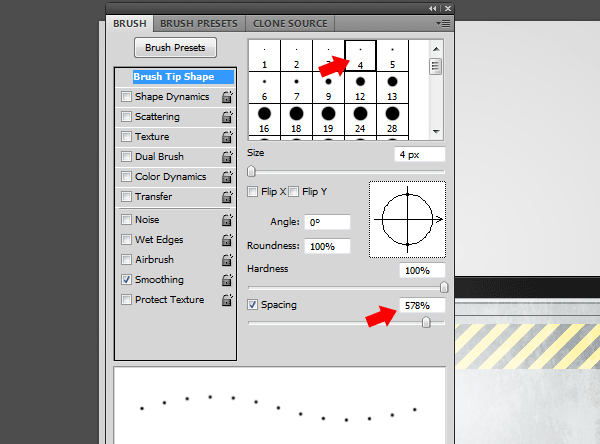The height and width of the screenshot is (444, 600).
Task: Click the Roundness input field
Action: (327, 246)
